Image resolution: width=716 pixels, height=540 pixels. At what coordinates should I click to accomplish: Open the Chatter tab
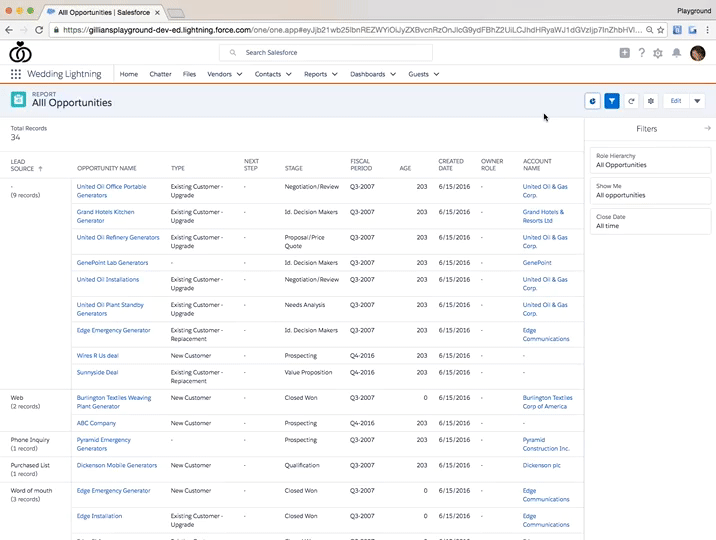[160, 74]
